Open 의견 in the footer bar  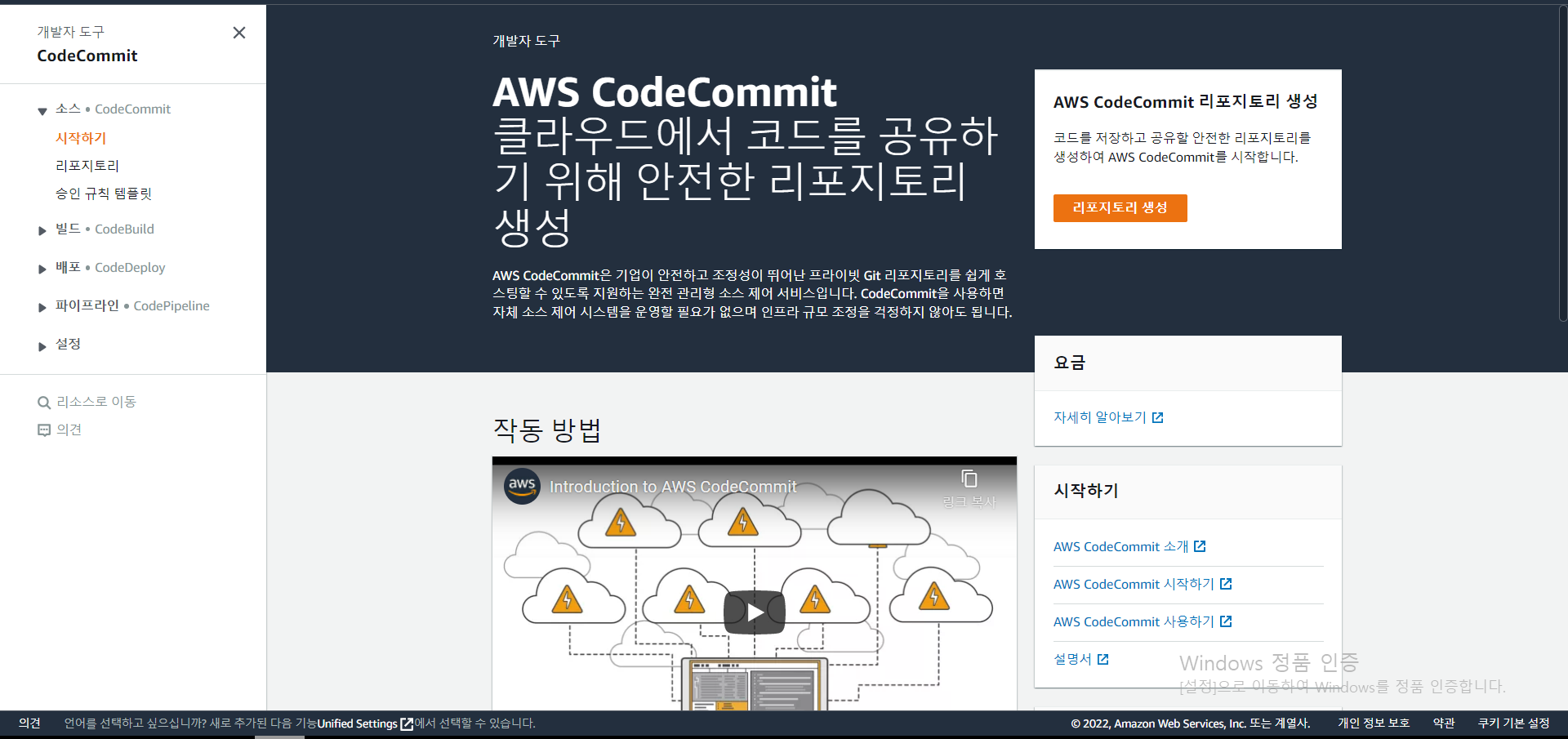[x=29, y=723]
